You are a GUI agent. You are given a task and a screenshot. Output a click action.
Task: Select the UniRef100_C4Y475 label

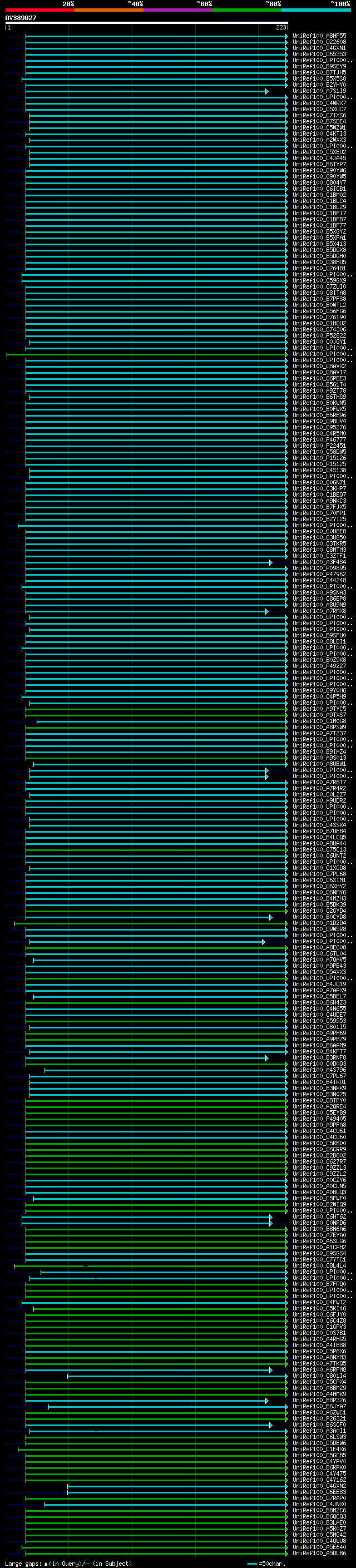(319, 1474)
